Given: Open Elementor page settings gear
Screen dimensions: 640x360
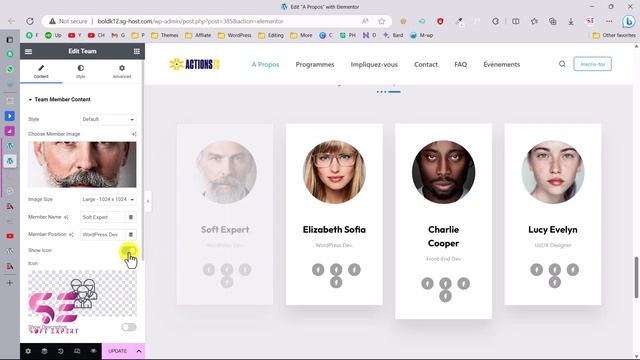Looking at the screenshot, I should (28, 351).
